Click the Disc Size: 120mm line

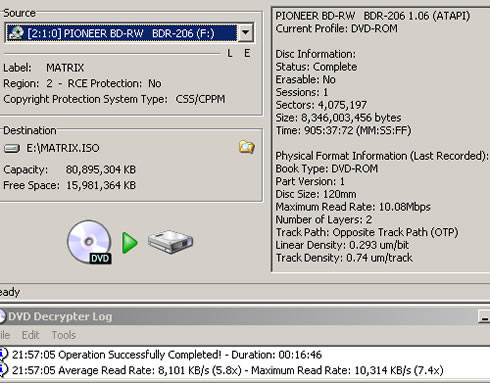point(316,194)
